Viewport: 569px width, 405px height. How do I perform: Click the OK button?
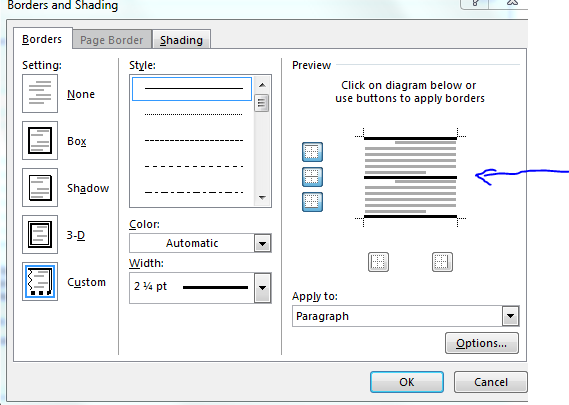[407, 382]
